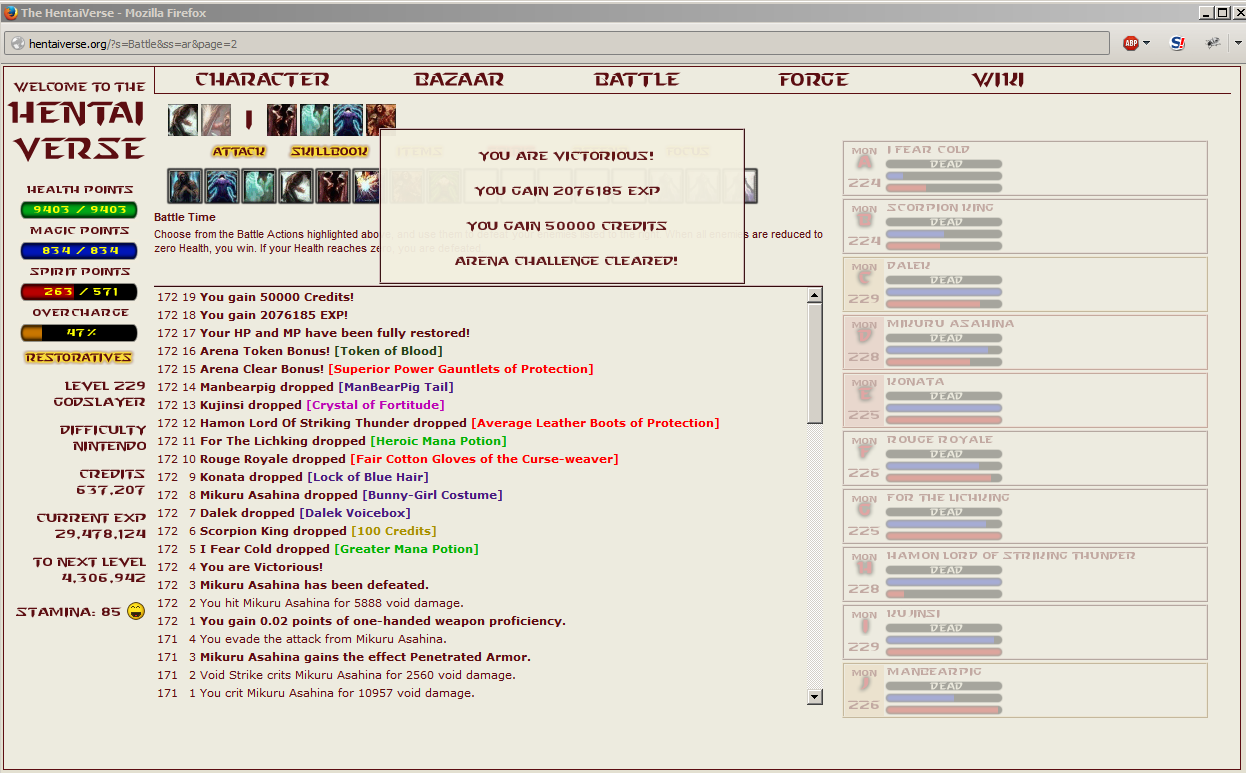Click the battle log scrollbar thumb
This screenshot has height=773, width=1246.
(x=814, y=363)
